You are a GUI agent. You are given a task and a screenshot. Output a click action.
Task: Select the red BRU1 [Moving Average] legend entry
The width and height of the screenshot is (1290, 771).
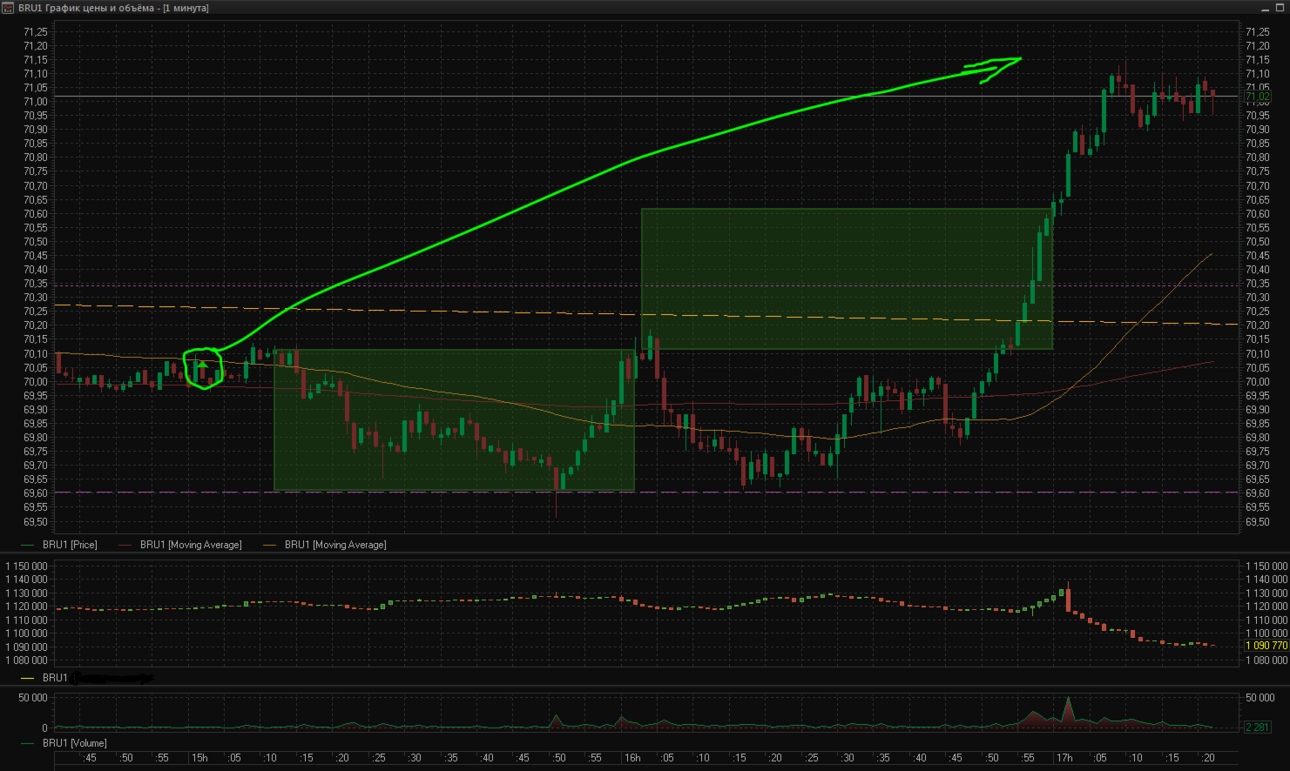pyautogui.click(x=181, y=545)
